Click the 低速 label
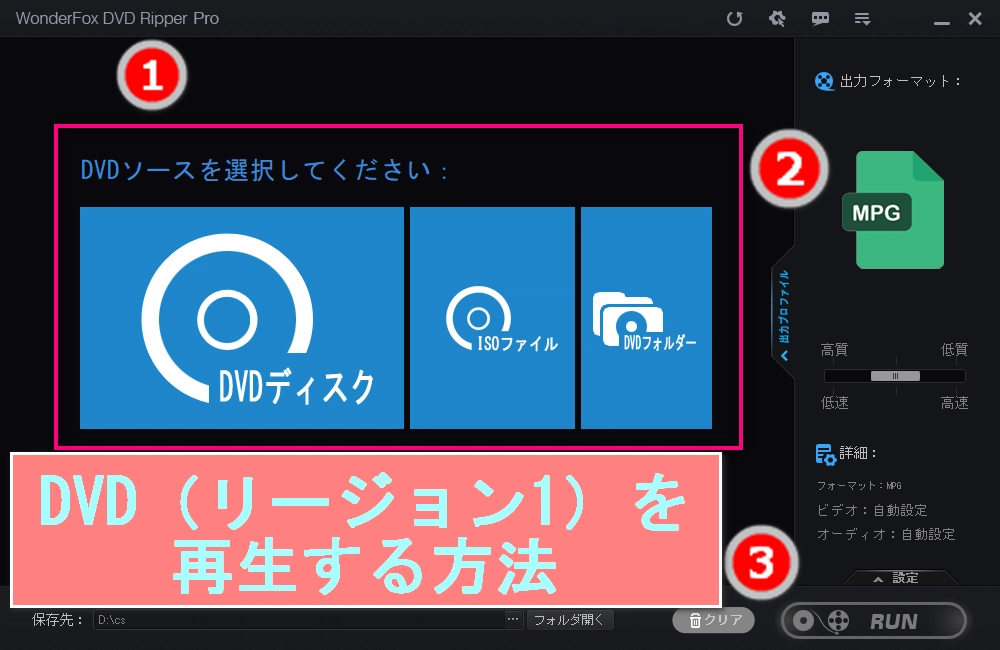The height and width of the screenshot is (650, 1000). (834, 403)
